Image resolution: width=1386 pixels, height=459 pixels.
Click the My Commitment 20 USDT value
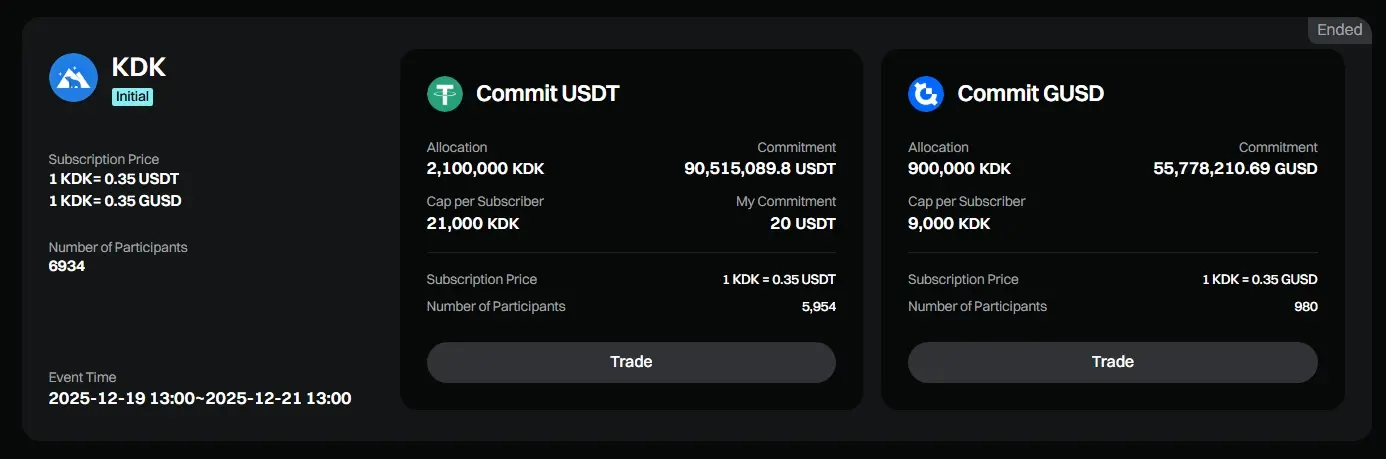(x=802, y=223)
